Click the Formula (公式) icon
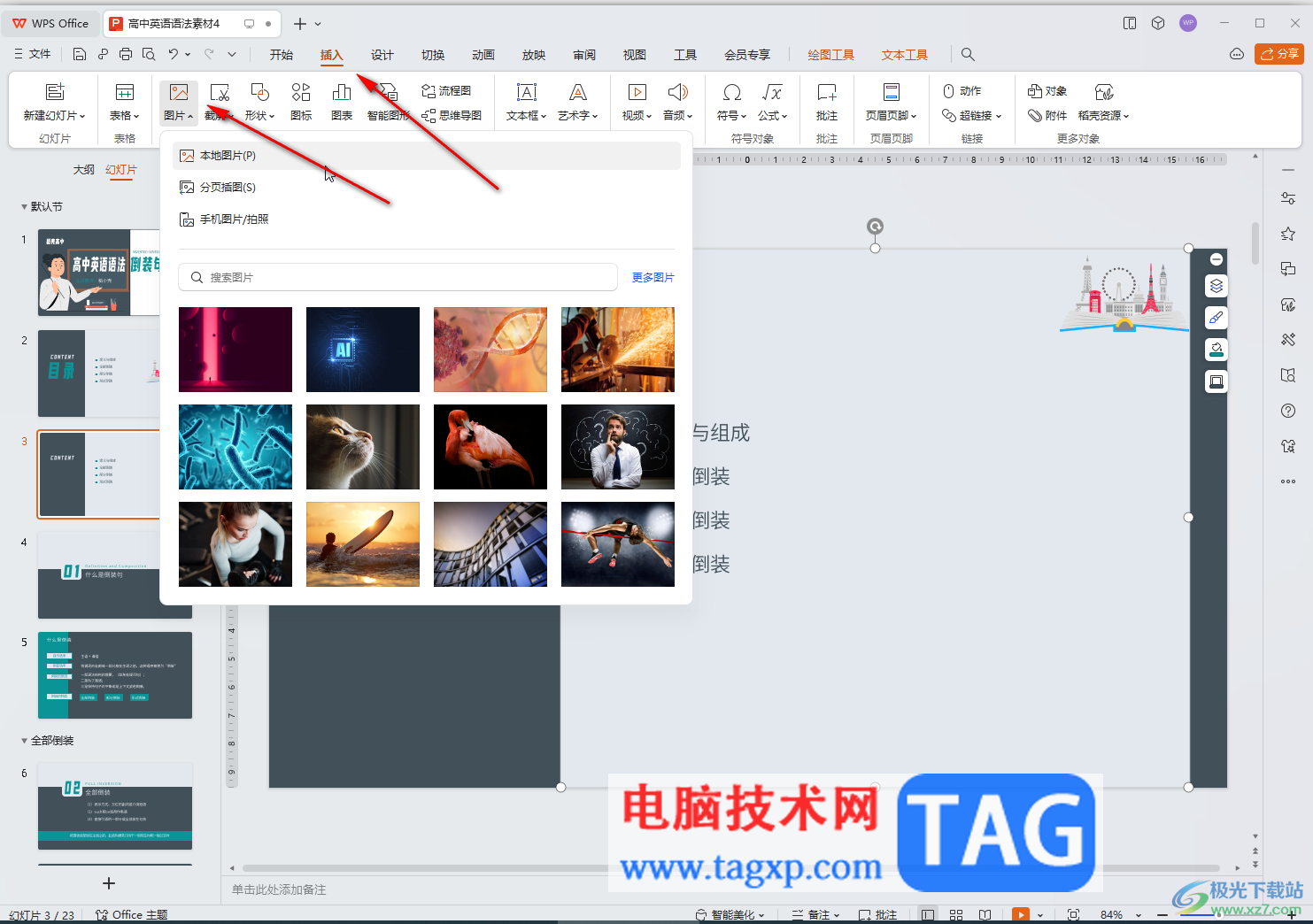This screenshot has width=1313, height=924. point(772,92)
